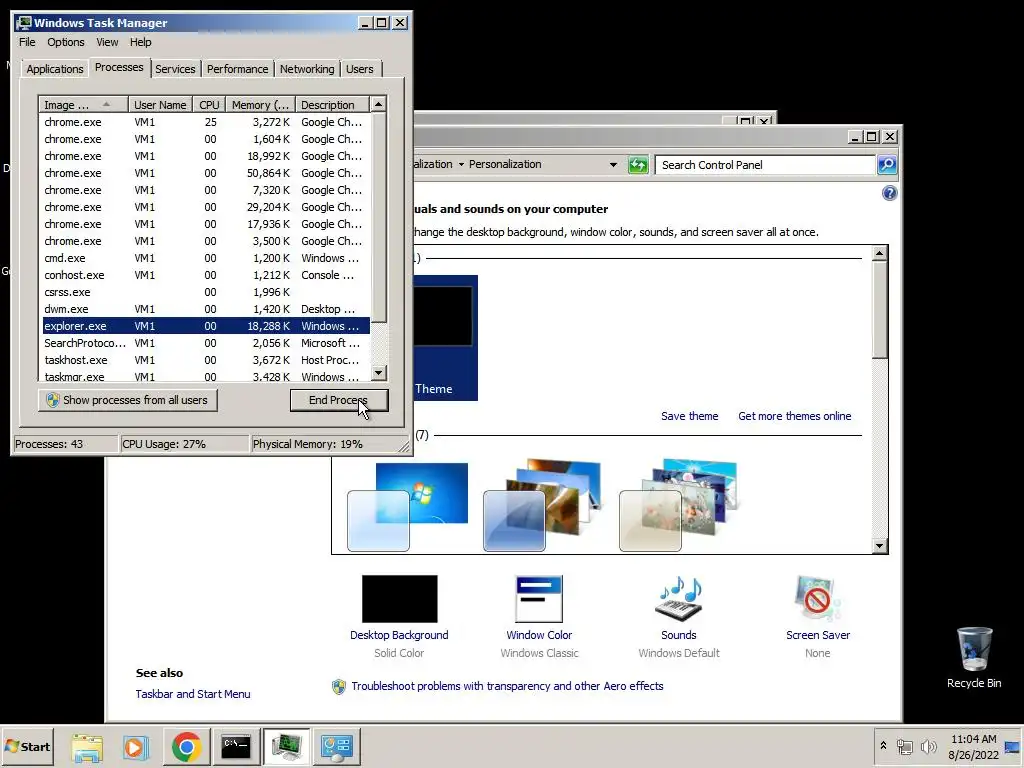Open the File menu in Task Manager

pyautogui.click(x=27, y=42)
